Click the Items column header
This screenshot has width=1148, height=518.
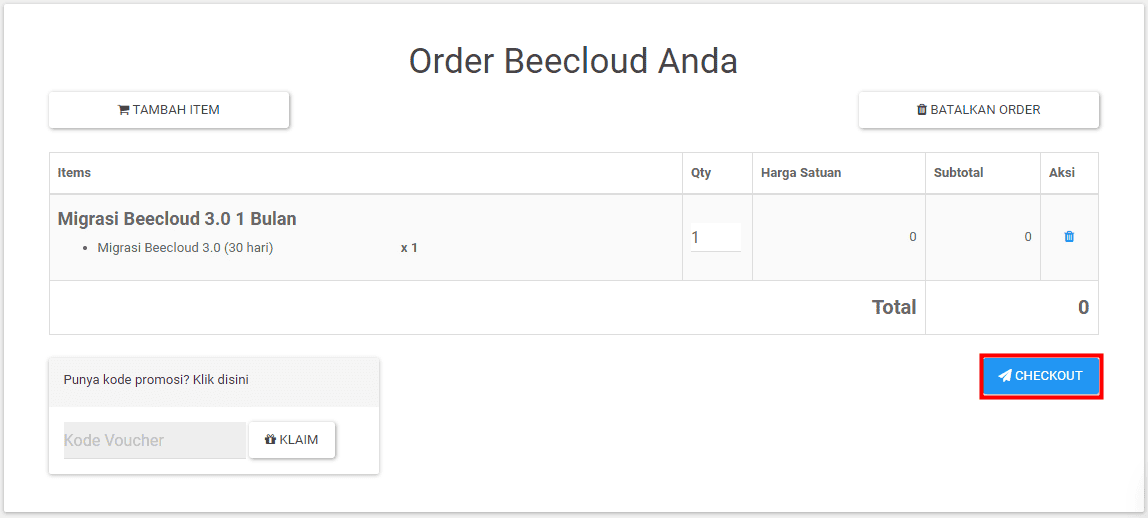tap(74, 173)
